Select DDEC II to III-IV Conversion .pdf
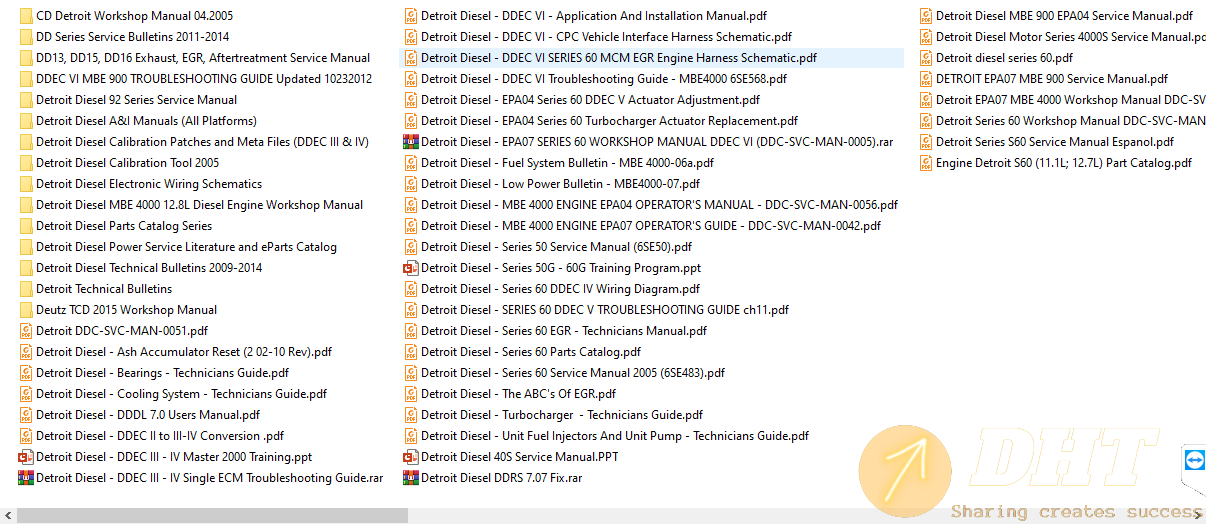The image size is (1206, 524). click(160, 436)
